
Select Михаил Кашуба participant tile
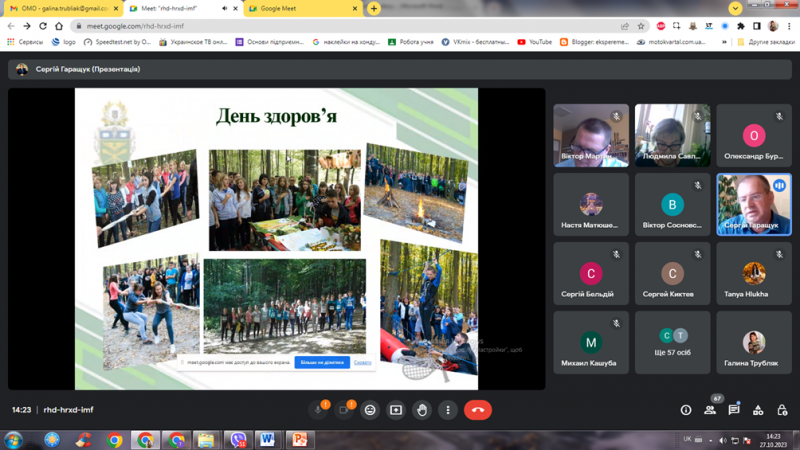click(591, 342)
